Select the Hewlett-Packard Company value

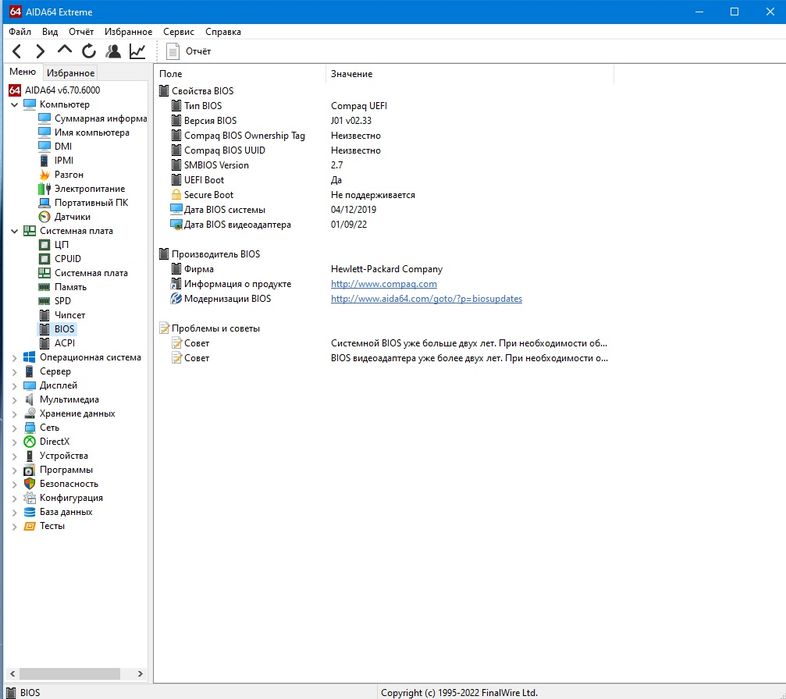click(x=386, y=269)
